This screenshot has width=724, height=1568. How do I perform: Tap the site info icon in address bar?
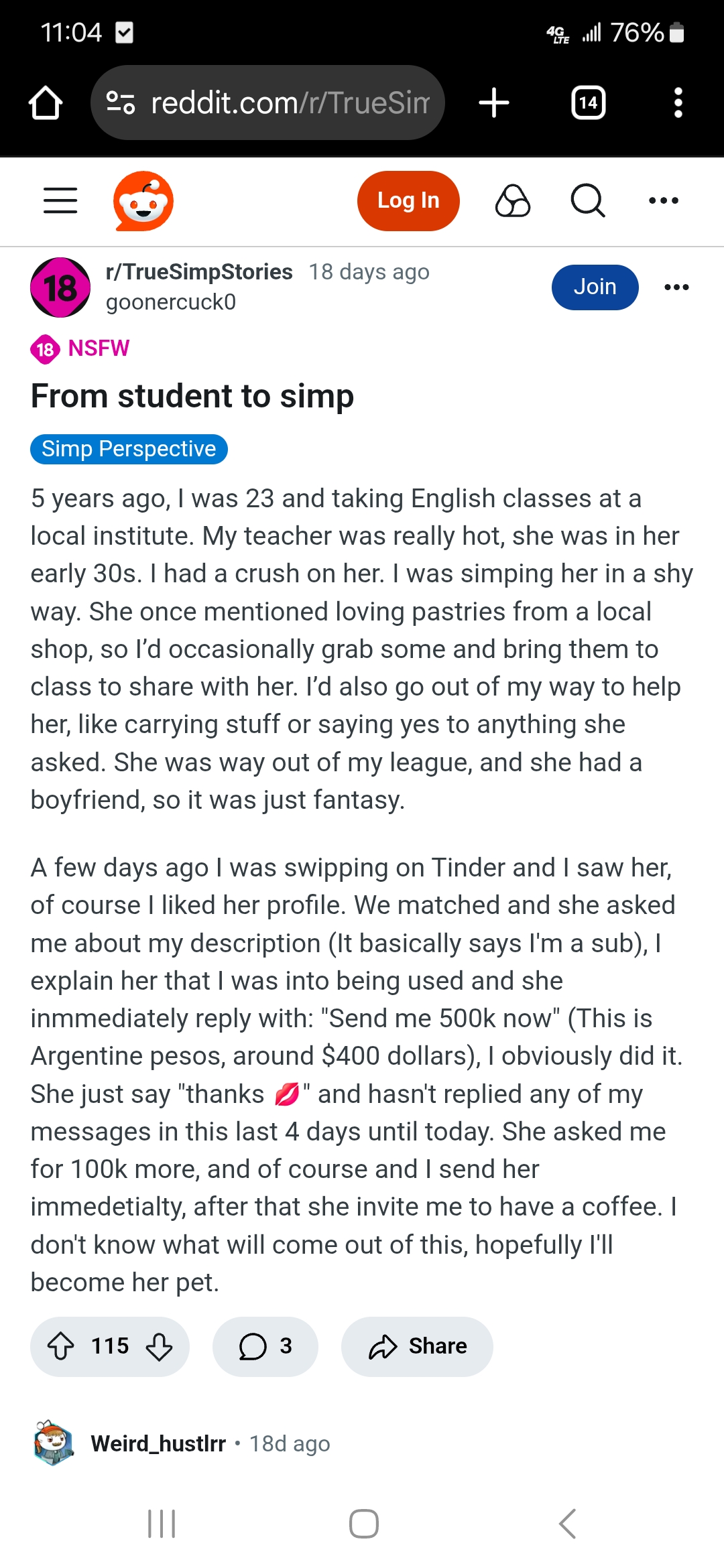tap(121, 103)
